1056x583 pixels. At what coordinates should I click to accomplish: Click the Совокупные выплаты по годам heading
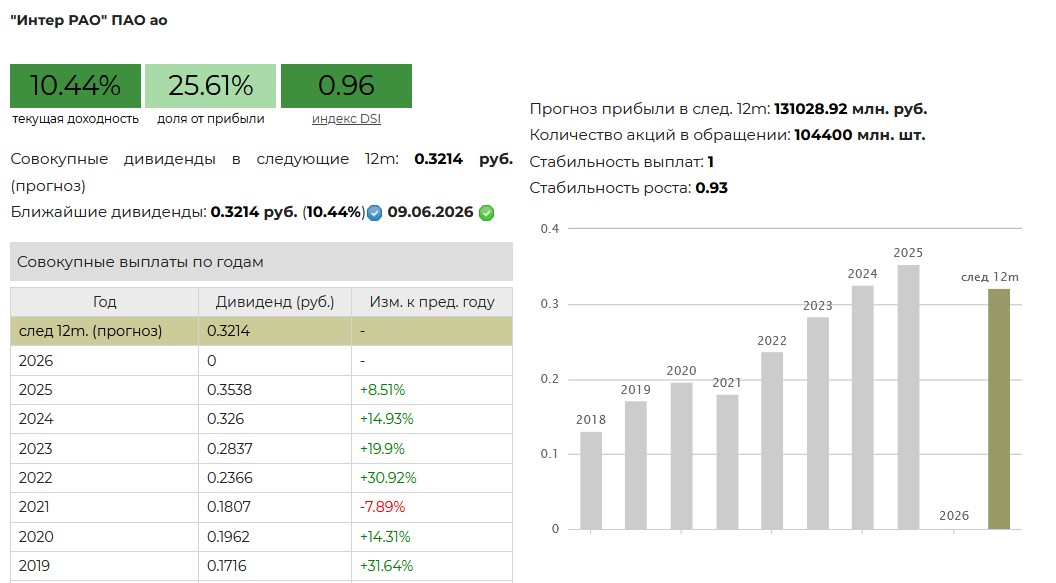(140, 262)
